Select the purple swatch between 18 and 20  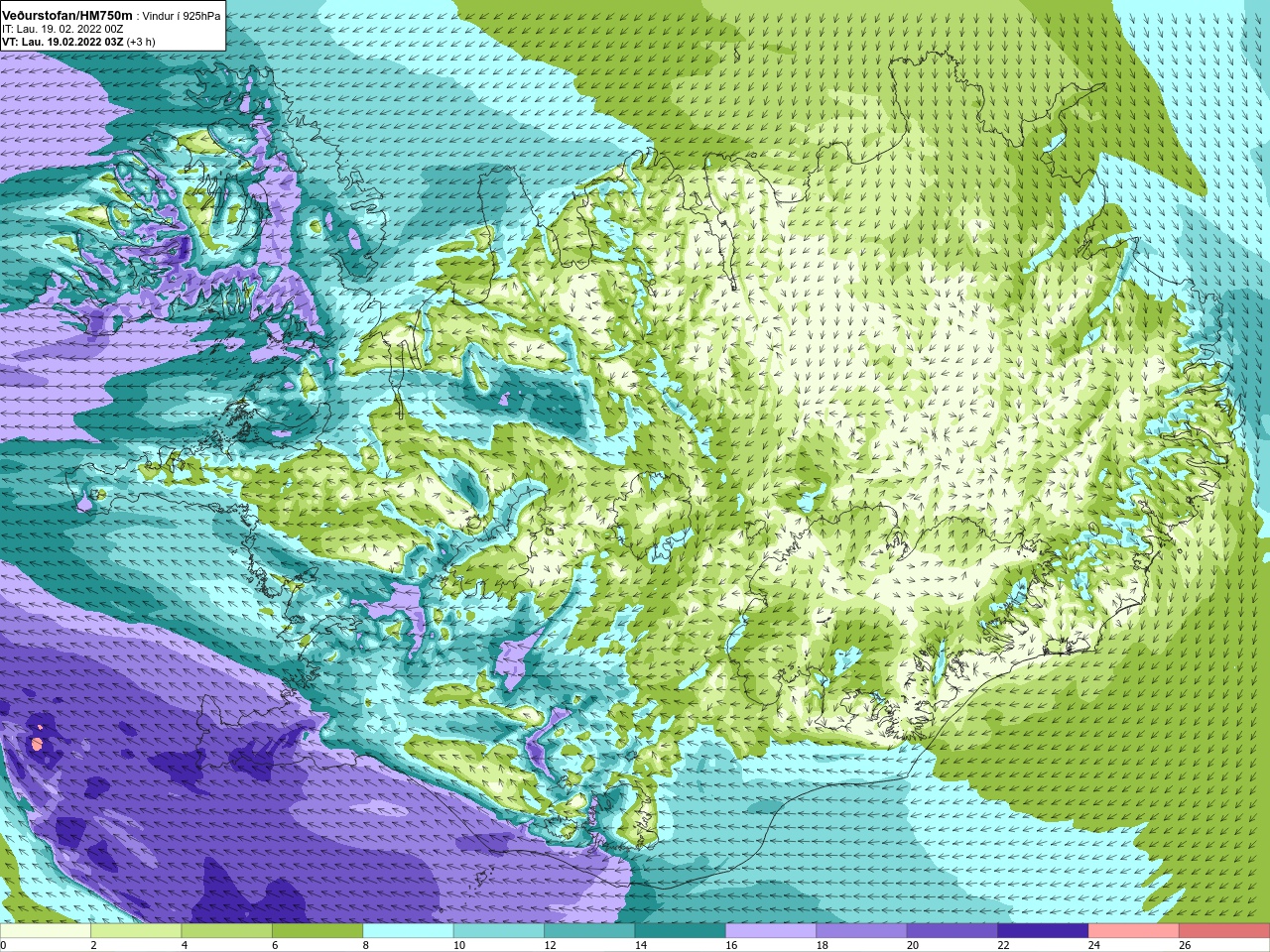tap(861, 931)
